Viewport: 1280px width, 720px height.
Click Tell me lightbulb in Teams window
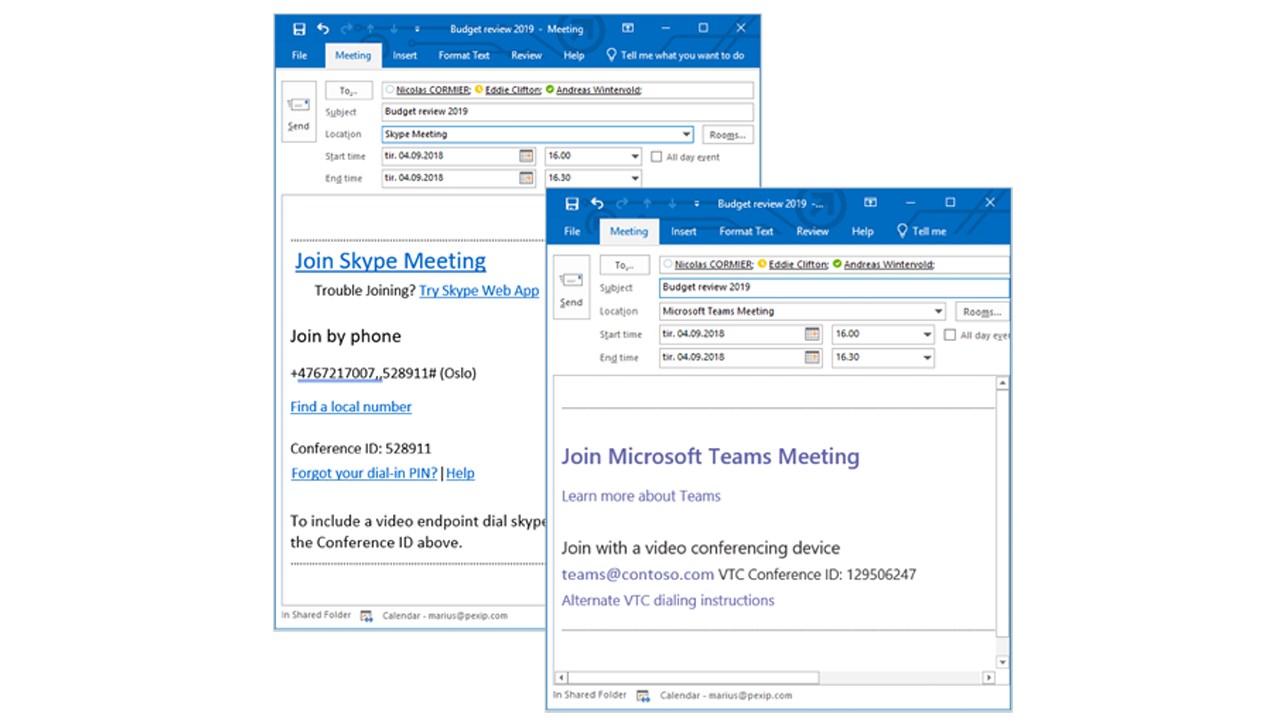tap(902, 231)
